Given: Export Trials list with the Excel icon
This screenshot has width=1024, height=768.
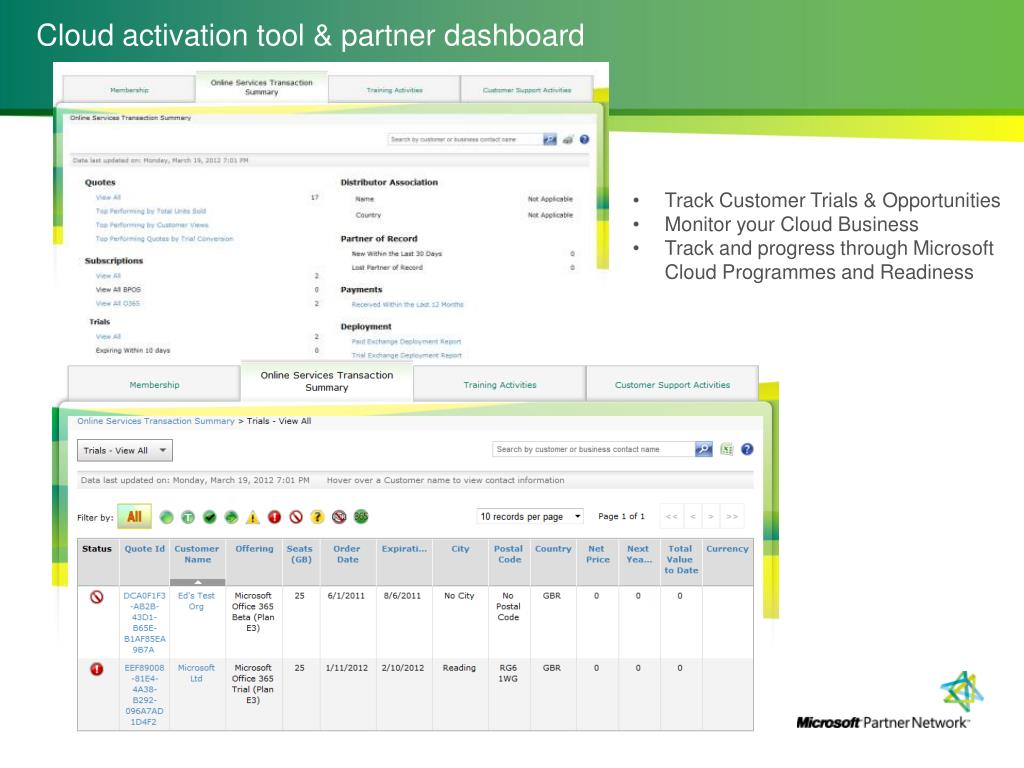Looking at the screenshot, I should [726, 449].
